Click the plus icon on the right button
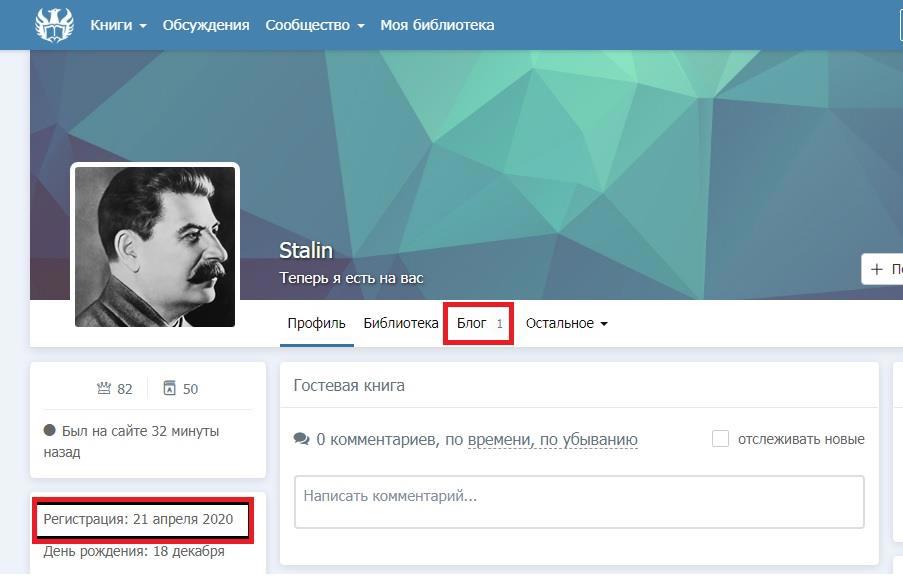The height and width of the screenshot is (583, 903). coord(877,269)
